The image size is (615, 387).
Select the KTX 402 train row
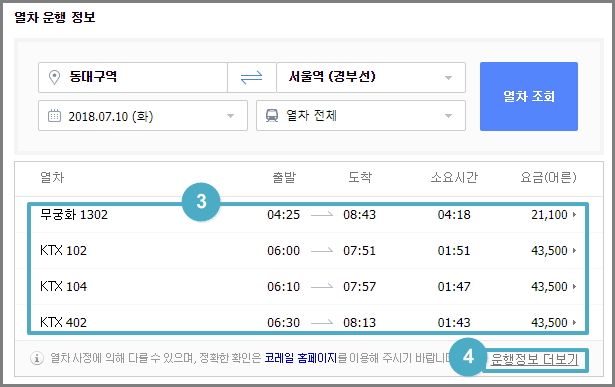[308, 322]
